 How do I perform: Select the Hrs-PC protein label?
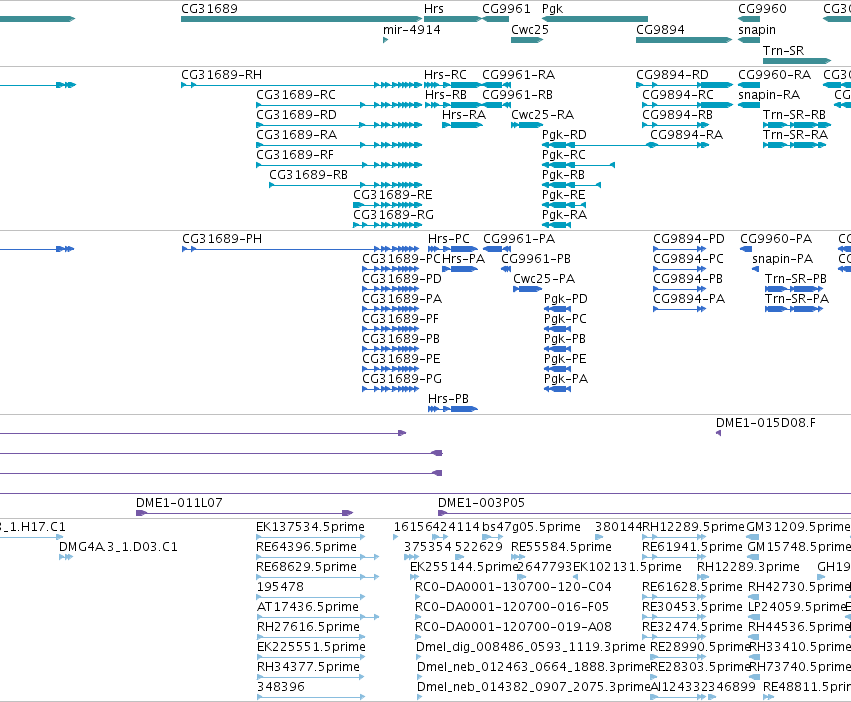click(x=448, y=239)
